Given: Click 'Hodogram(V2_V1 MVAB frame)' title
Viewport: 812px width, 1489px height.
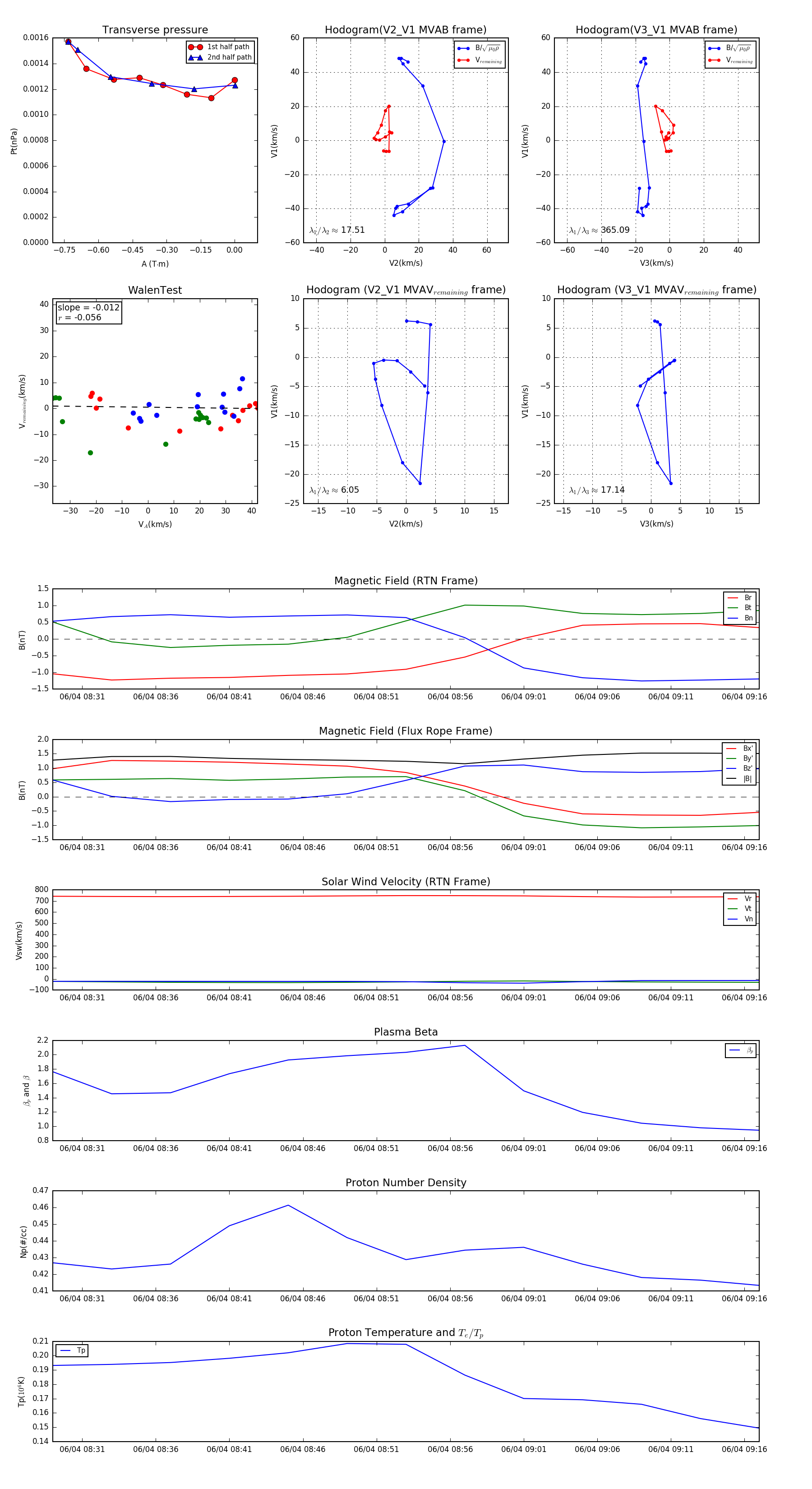Looking at the screenshot, I should coord(406,30).
